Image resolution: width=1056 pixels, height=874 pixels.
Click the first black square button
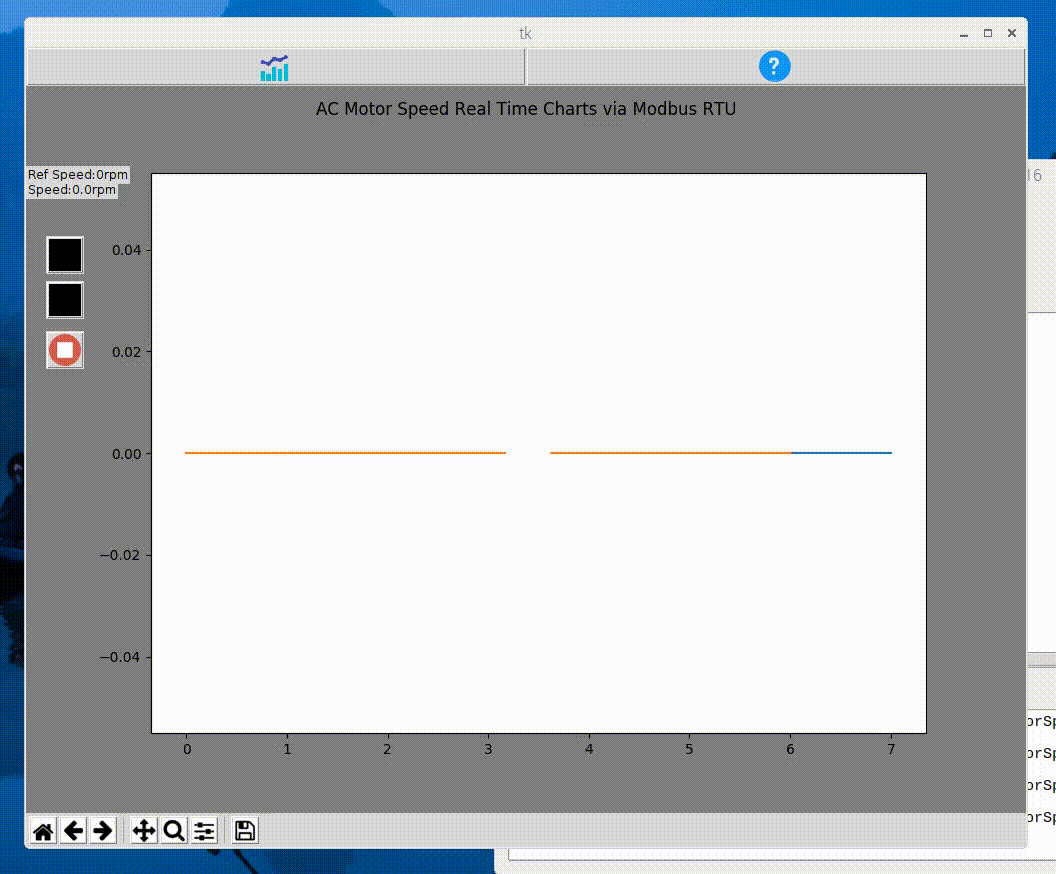click(x=64, y=255)
